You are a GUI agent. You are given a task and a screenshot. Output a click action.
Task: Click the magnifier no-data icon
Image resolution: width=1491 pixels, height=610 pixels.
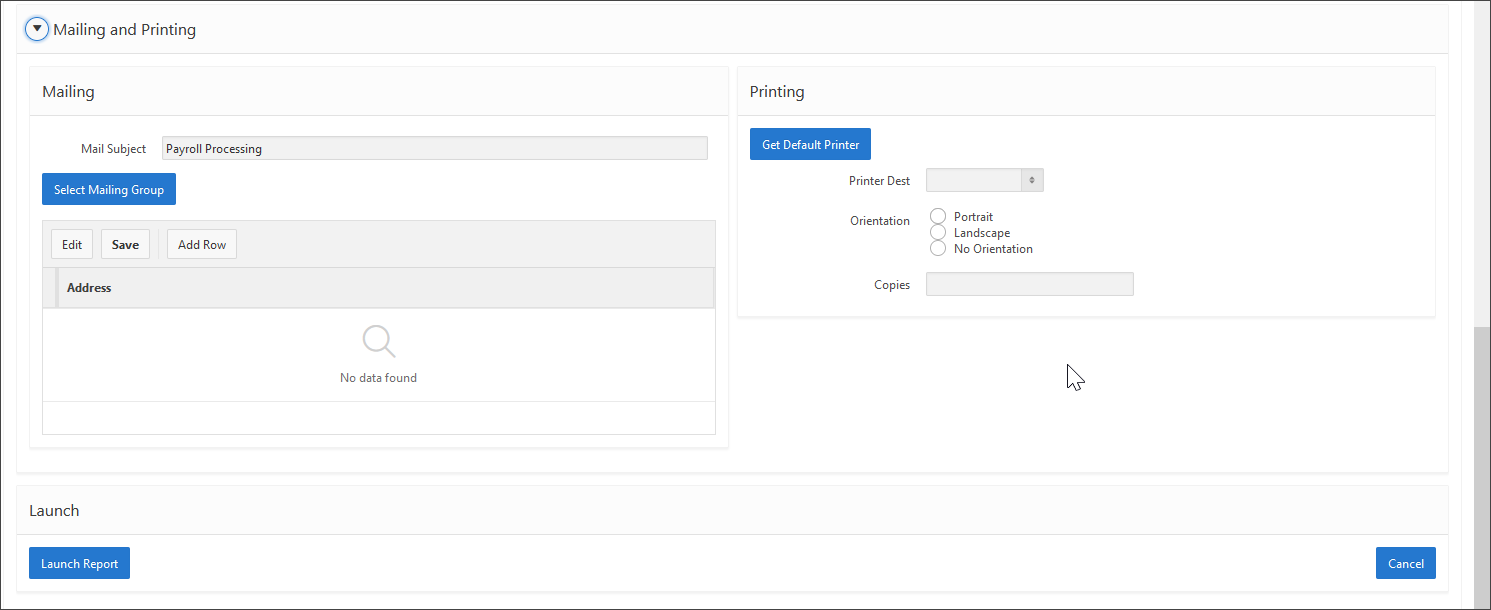(378, 341)
